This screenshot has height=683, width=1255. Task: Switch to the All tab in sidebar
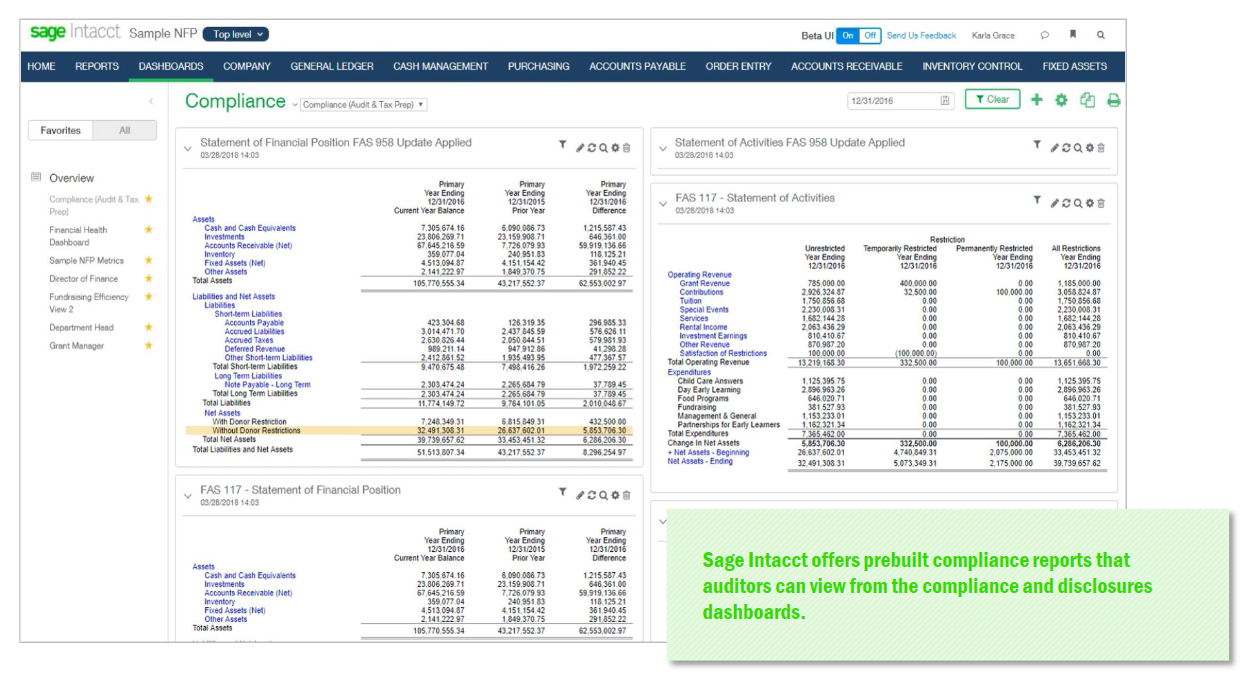[125, 130]
